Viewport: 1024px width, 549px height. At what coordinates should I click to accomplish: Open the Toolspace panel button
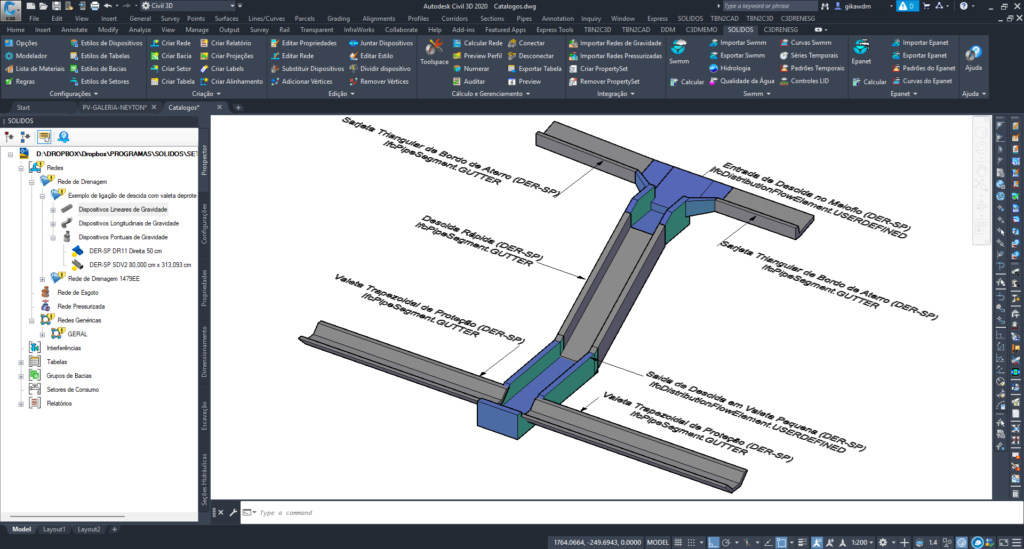click(x=434, y=52)
